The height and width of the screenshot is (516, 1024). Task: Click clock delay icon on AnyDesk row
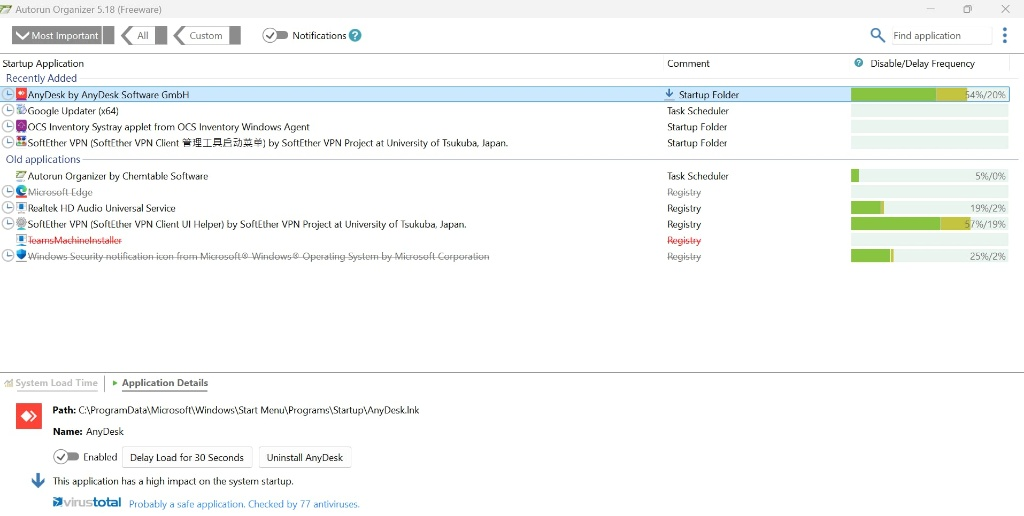pyautogui.click(x=8, y=95)
